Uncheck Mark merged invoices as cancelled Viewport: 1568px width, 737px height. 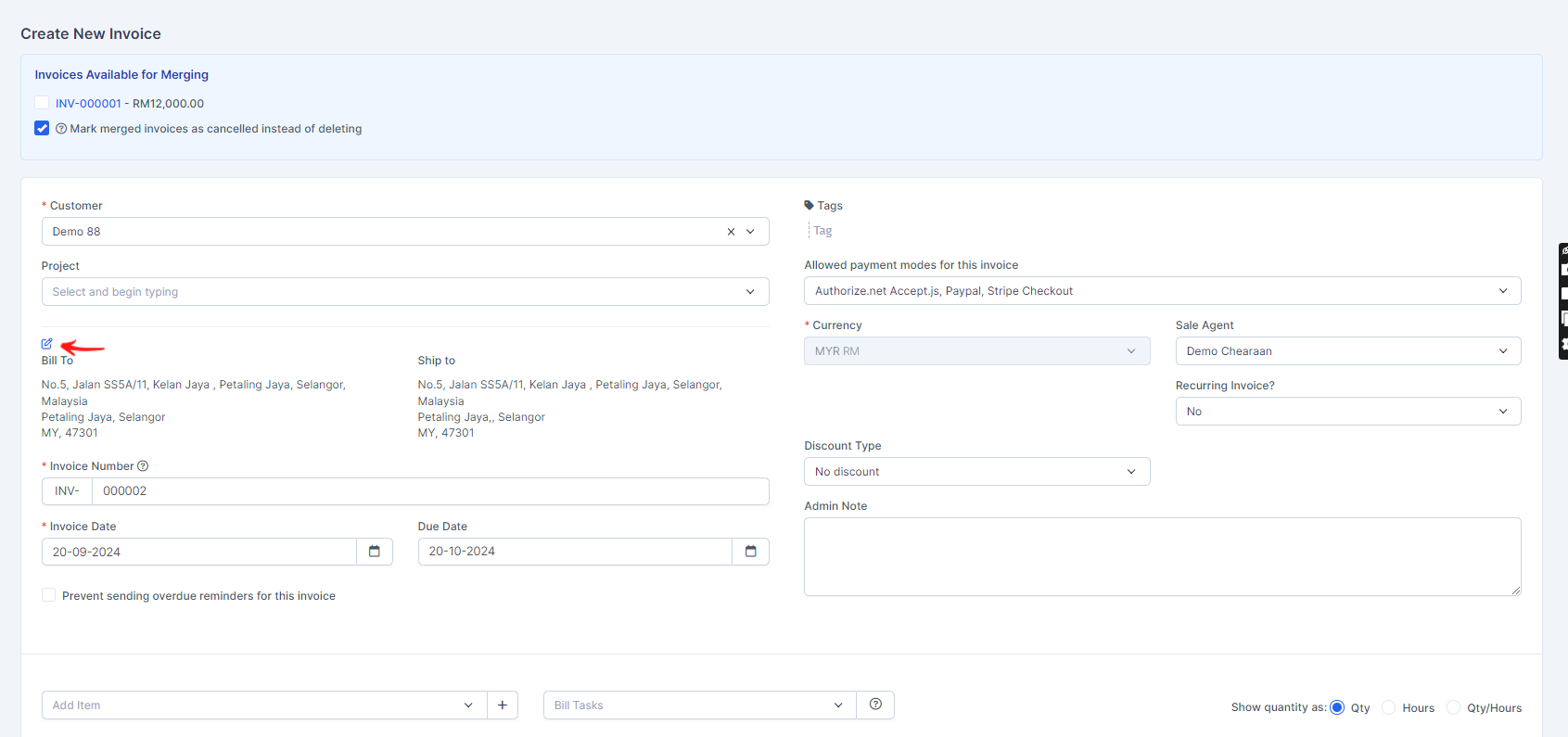coord(42,129)
